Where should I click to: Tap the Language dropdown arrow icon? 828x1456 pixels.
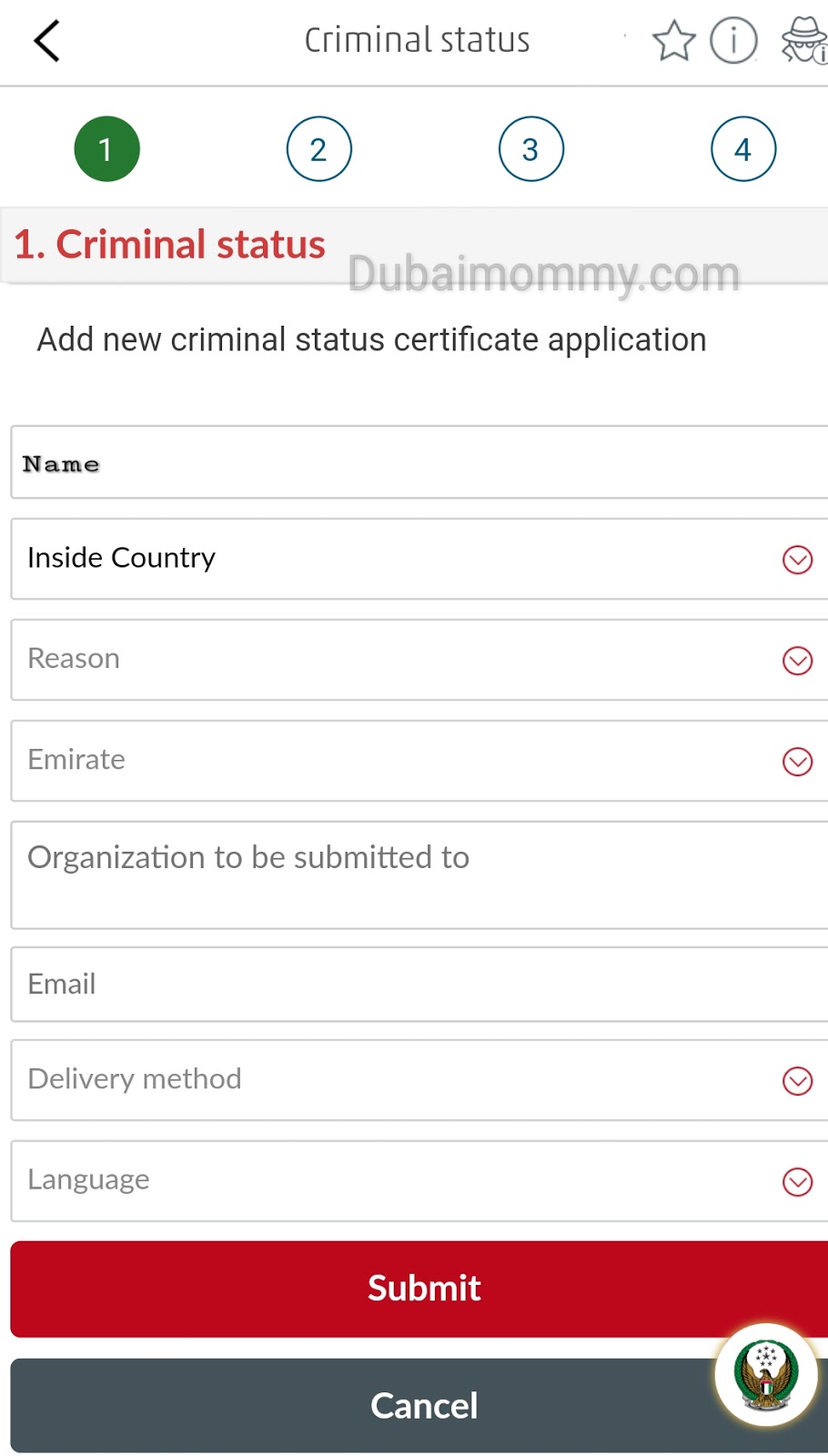coord(798,1182)
